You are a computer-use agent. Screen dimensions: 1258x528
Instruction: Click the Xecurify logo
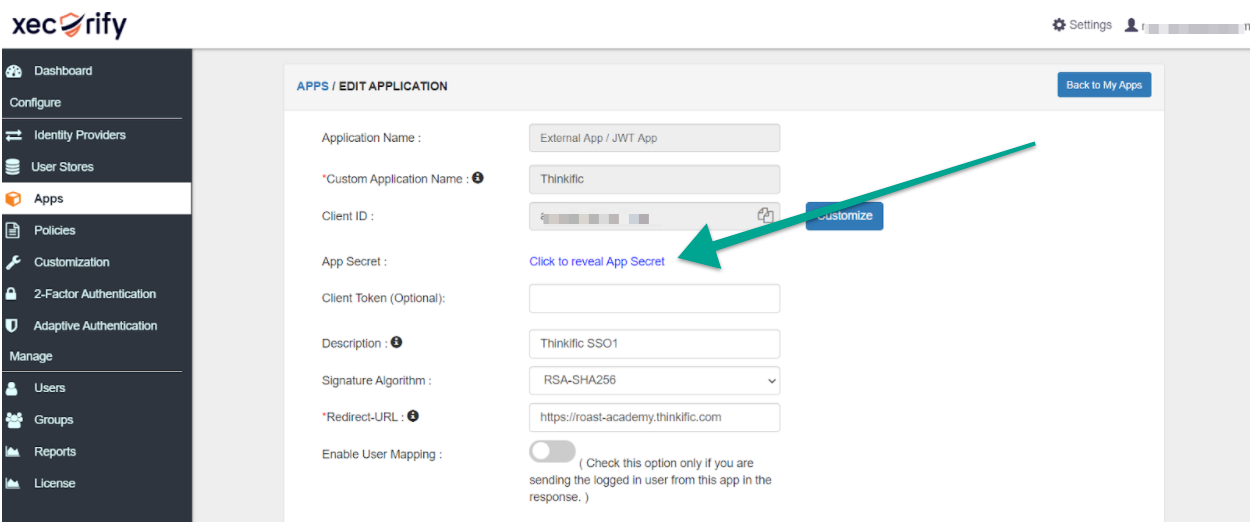coord(69,25)
